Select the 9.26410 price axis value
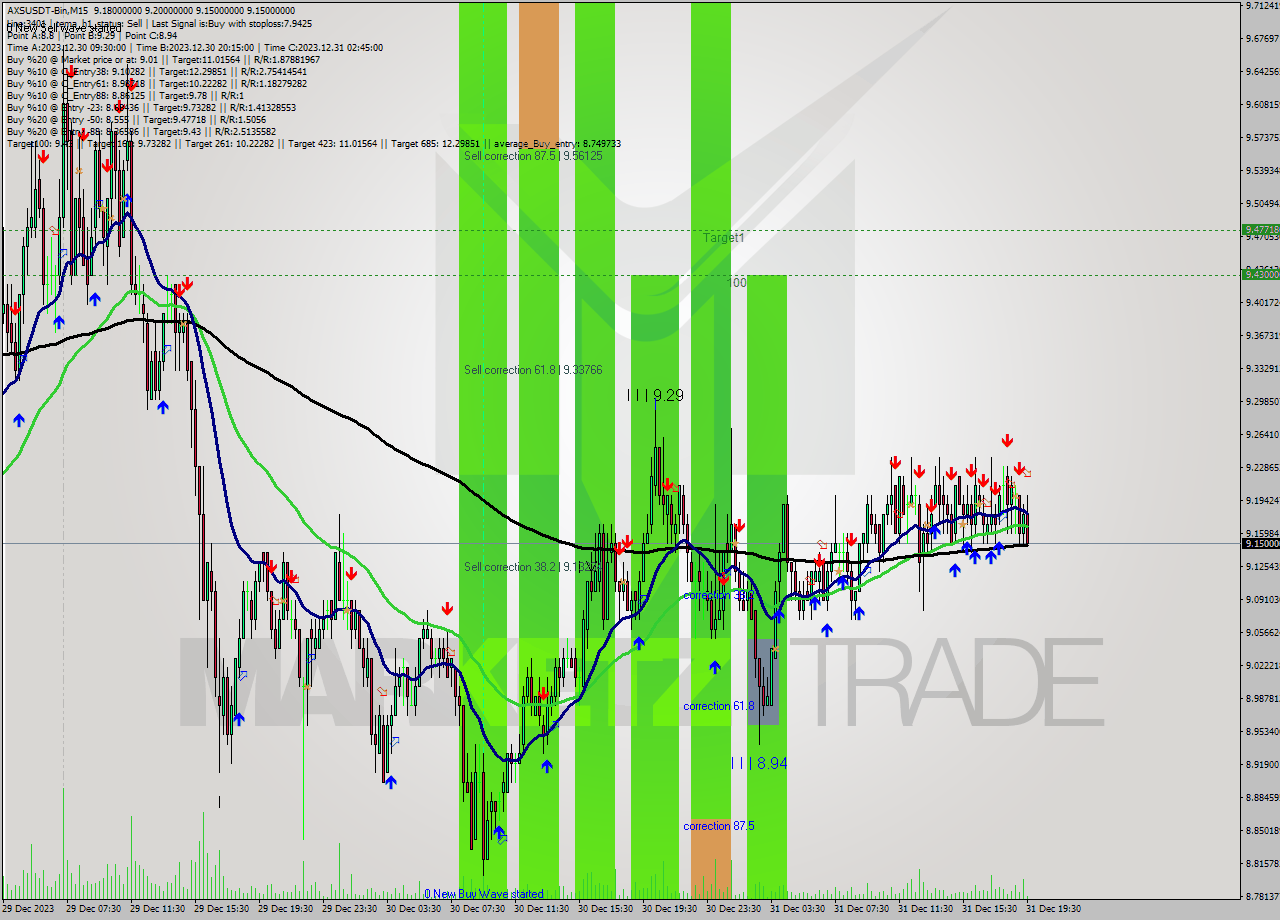Viewport: 1280px width, 920px height. tap(1261, 435)
